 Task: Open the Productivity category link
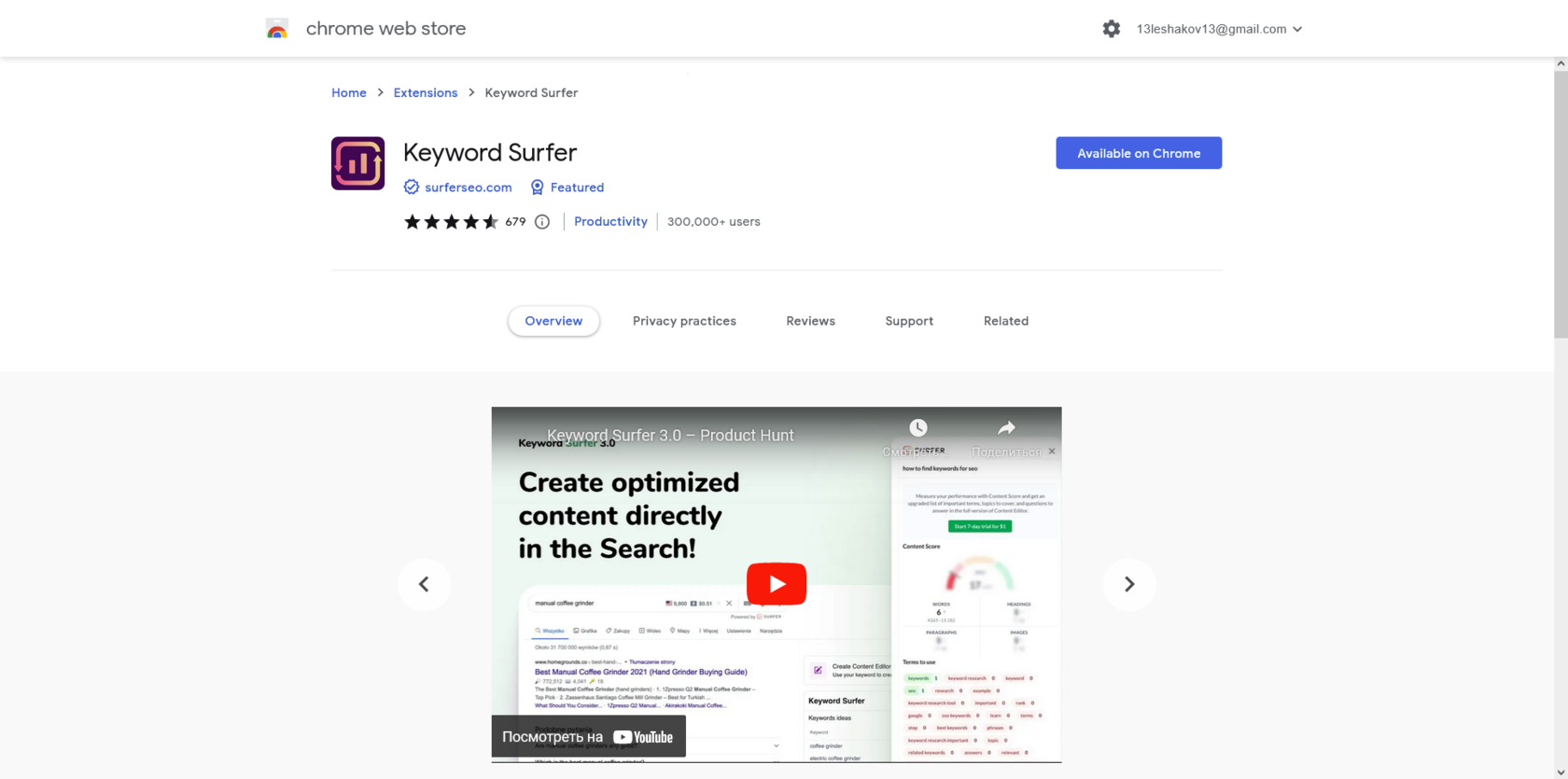[610, 221]
